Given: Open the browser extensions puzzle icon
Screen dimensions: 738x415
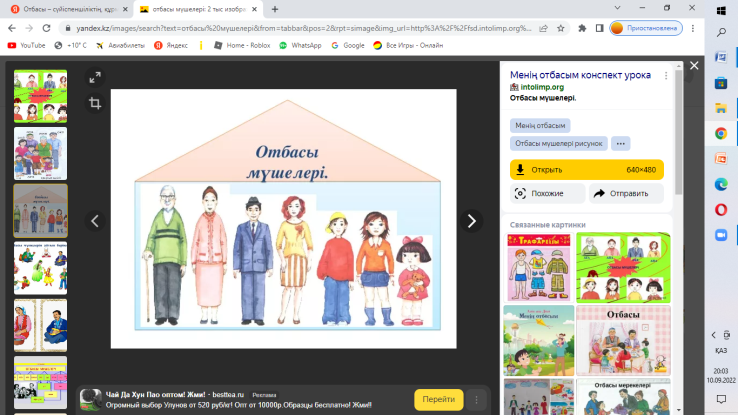Looking at the screenshot, I should [582, 28].
